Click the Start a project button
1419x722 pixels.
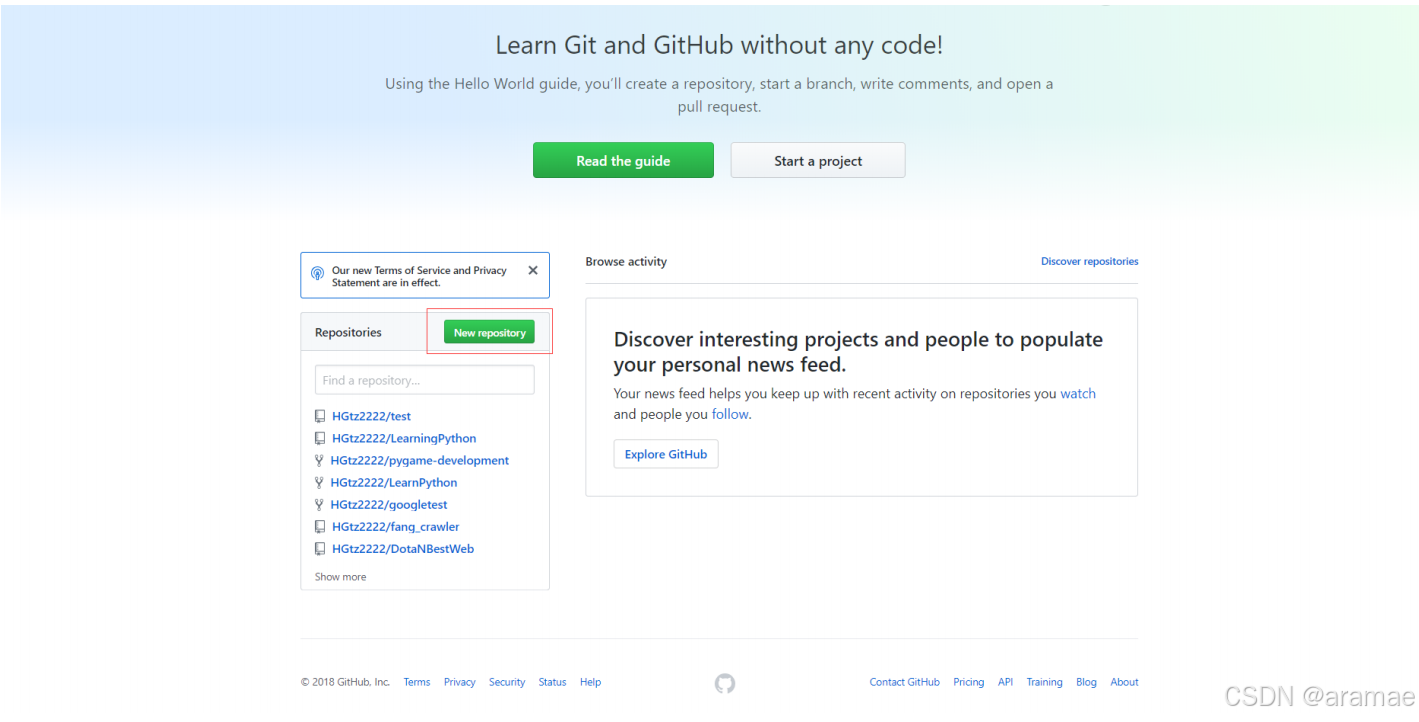click(x=818, y=160)
